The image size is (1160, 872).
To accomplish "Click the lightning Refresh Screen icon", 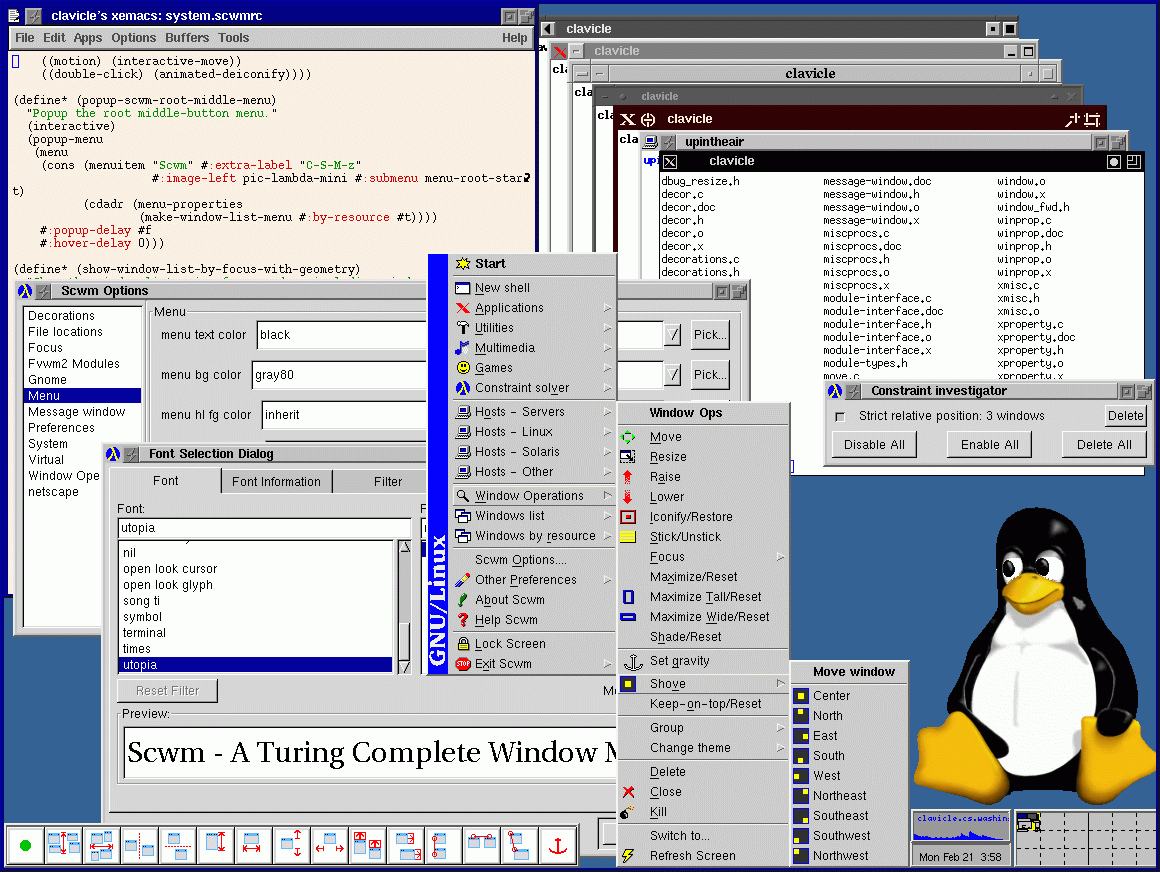I will point(628,856).
